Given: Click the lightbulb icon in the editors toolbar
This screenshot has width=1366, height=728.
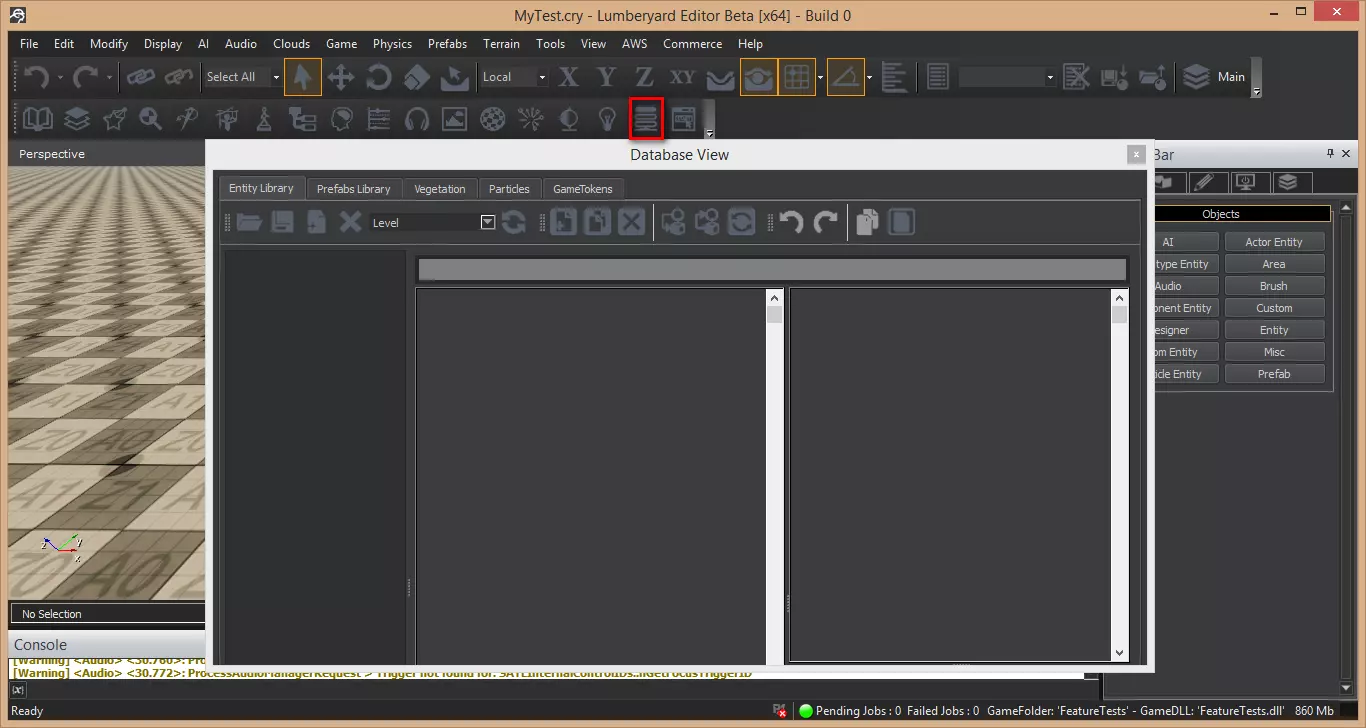Looking at the screenshot, I should pyautogui.click(x=607, y=119).
